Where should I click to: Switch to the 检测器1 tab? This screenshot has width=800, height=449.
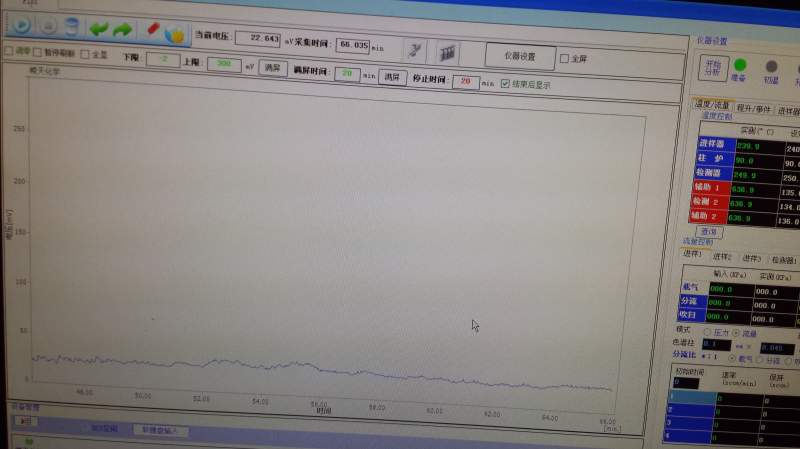click(x=783, y=260)
